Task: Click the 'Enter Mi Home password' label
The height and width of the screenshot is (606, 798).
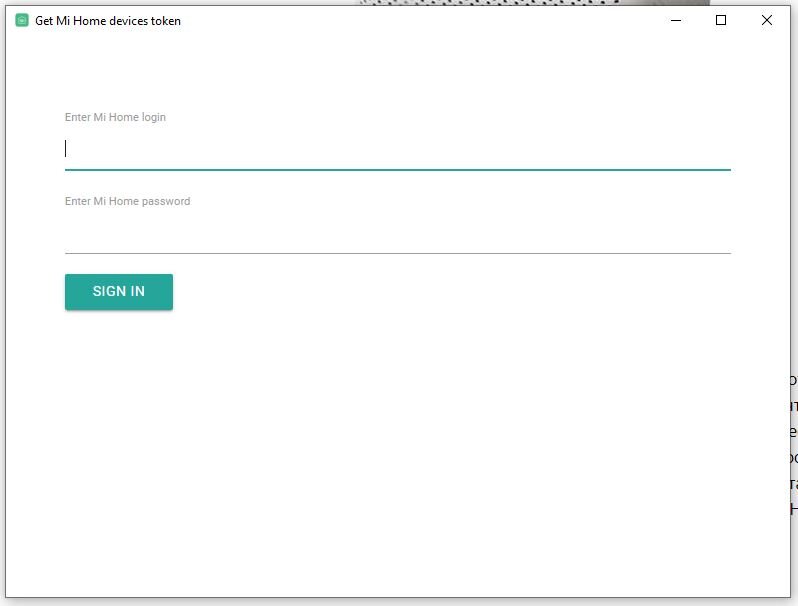Action: pyautogui.click(x=128, y=201)
